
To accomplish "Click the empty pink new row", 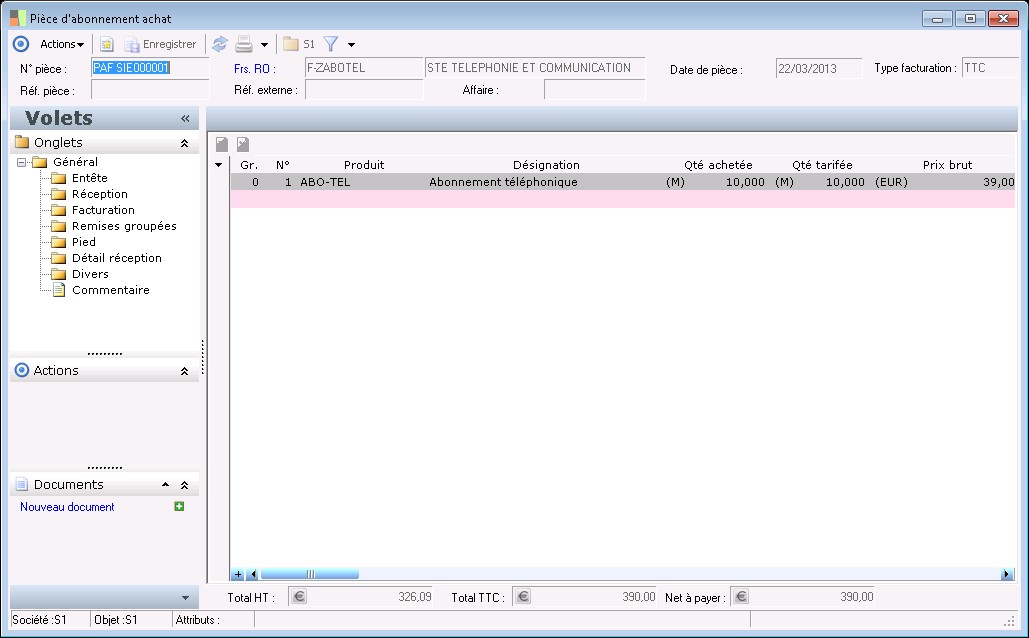I will 622,200.
